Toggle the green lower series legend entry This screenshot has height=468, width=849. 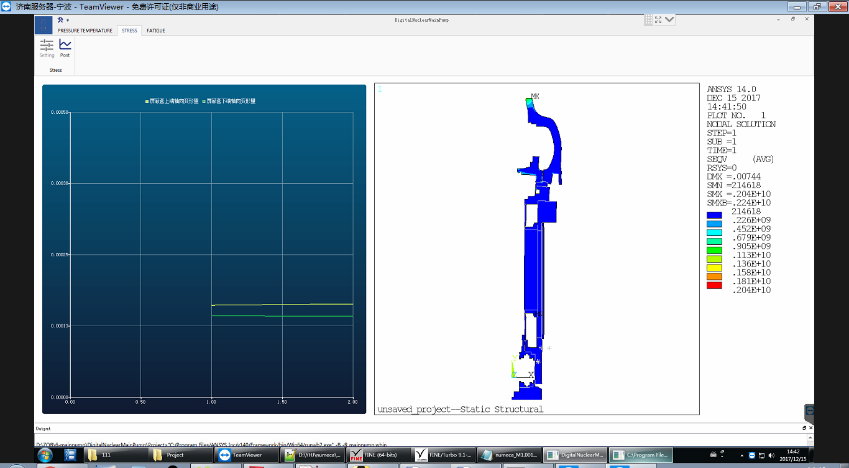click(x=229, y=101)
